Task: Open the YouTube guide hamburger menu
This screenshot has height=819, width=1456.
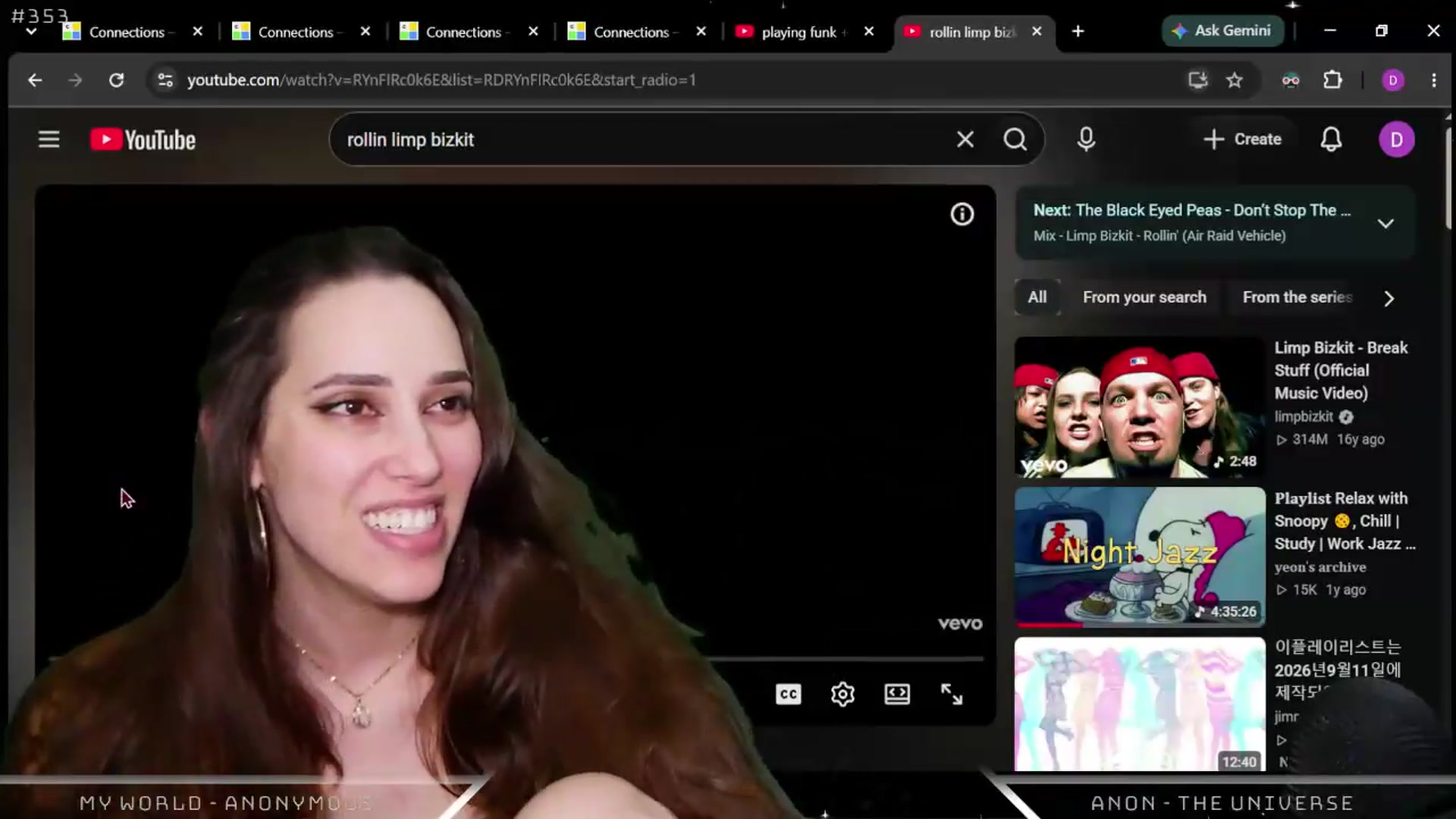Action: [49, 140]
